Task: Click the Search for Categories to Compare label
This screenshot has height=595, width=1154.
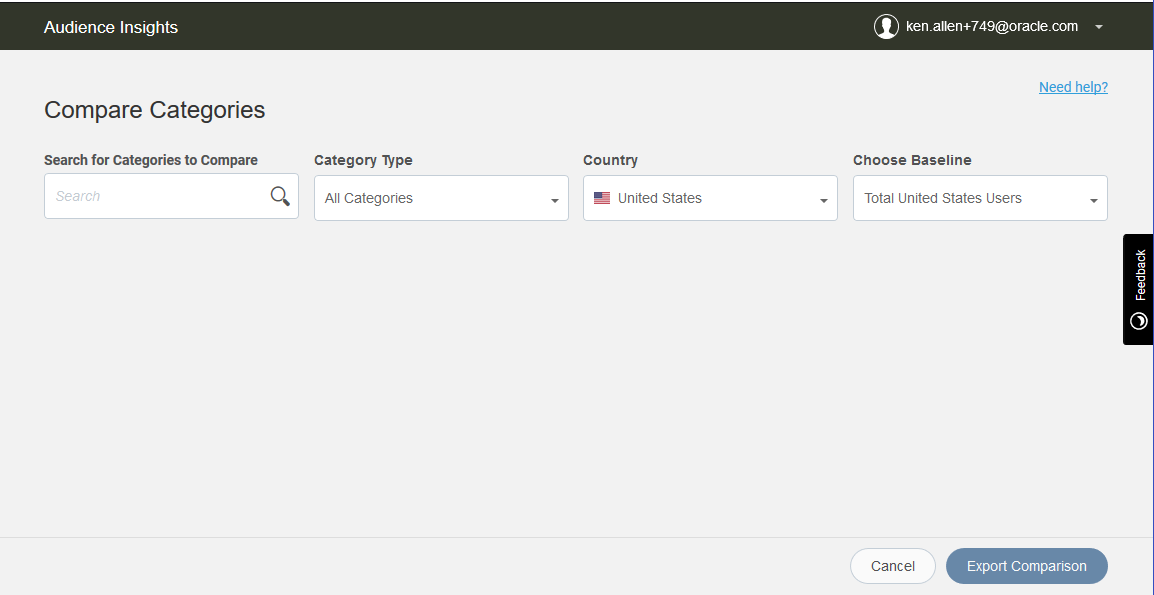Action: click(151, 160)
